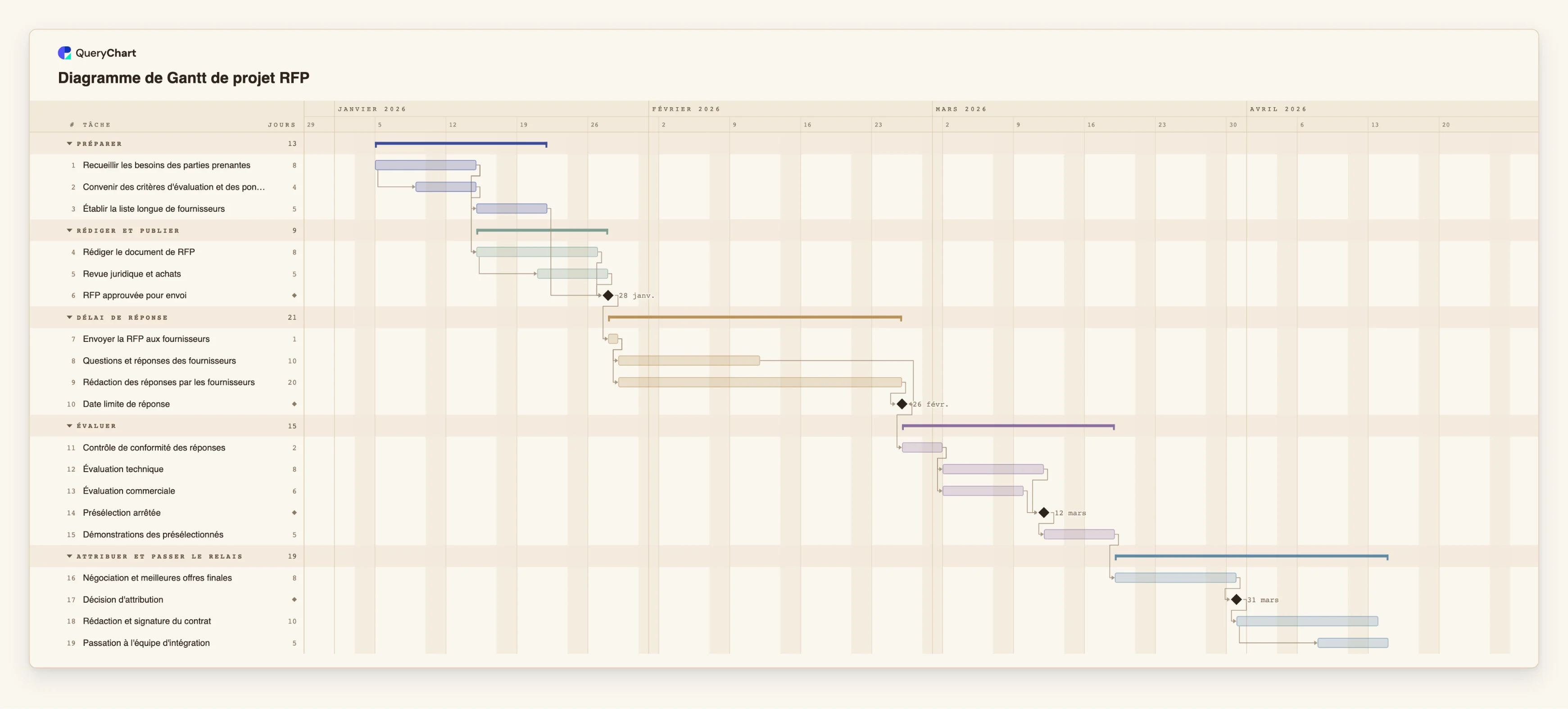Select task Revue juridique et achats

coord(132,274)
